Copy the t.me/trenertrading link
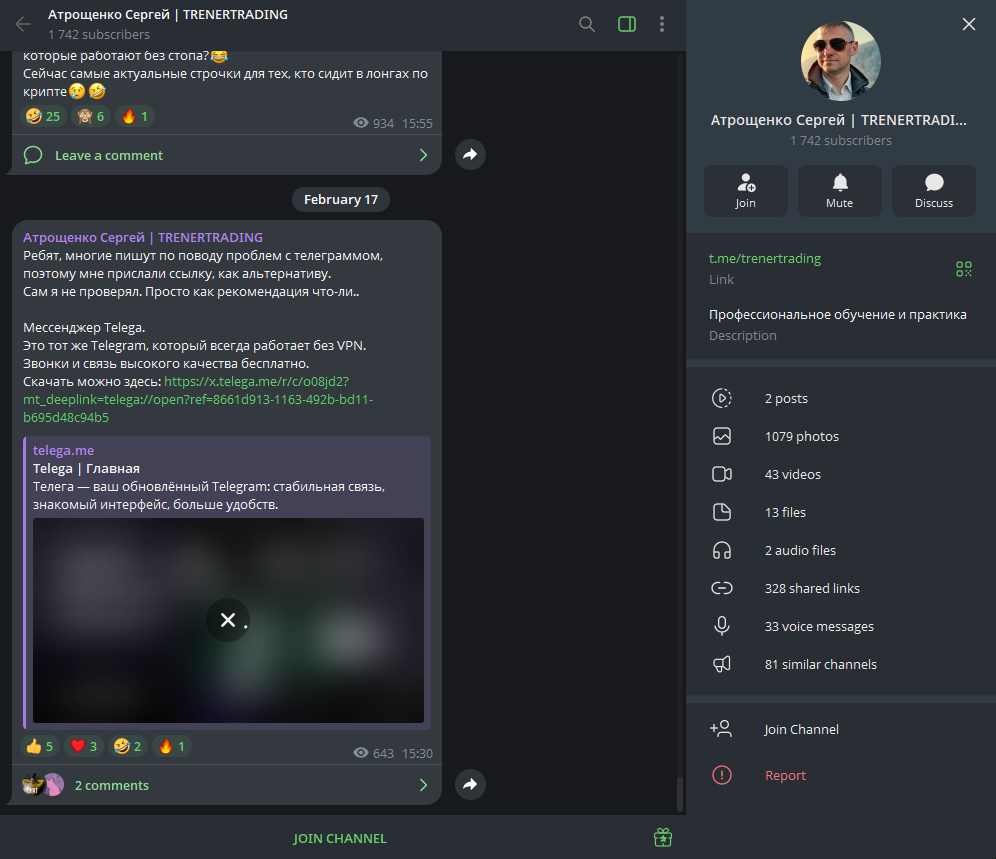 pyautogui.click(x=765, y=259)
